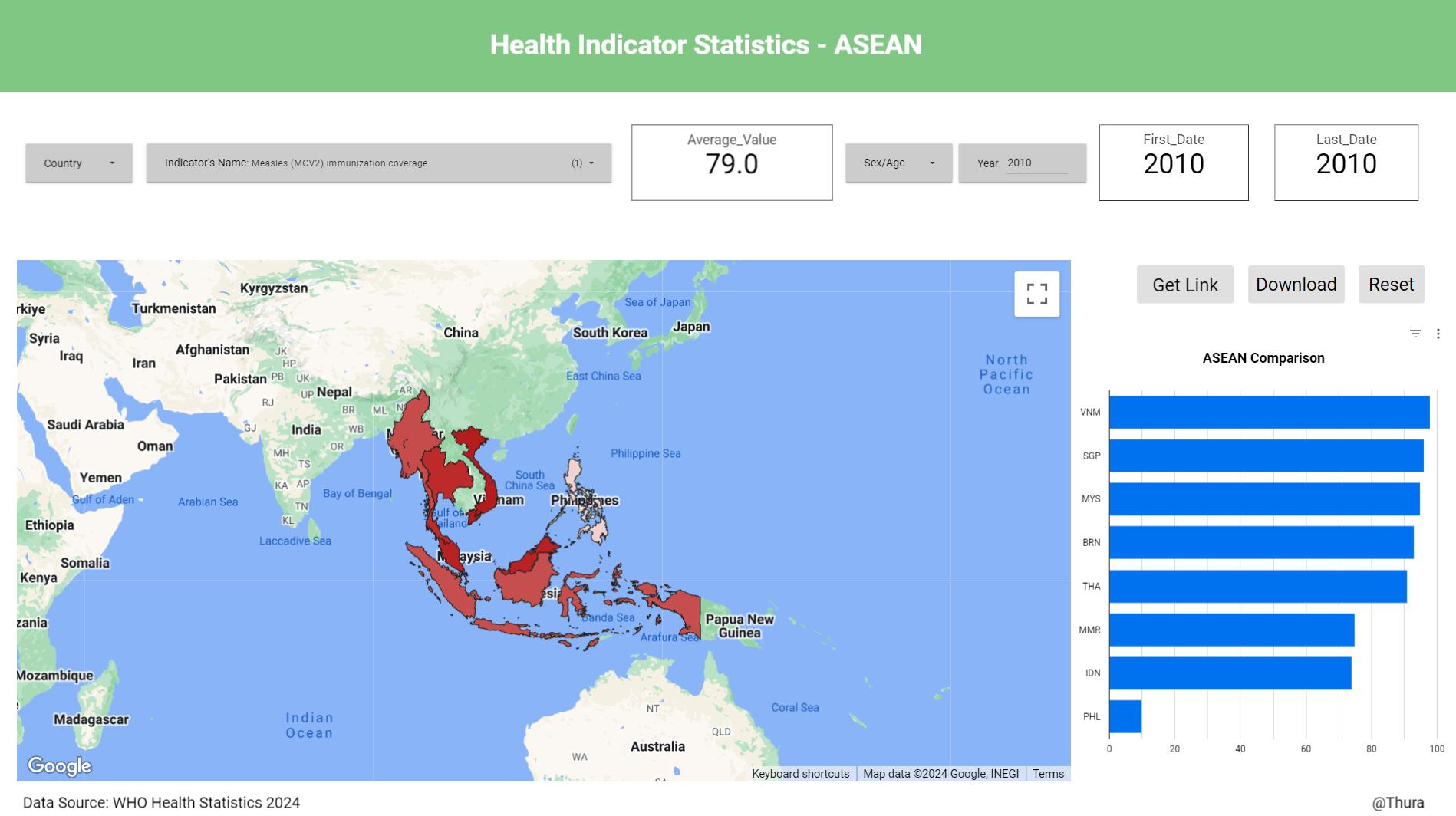Click the Last_Date scorecard

pyautogui.click(x=1346, y=163)
